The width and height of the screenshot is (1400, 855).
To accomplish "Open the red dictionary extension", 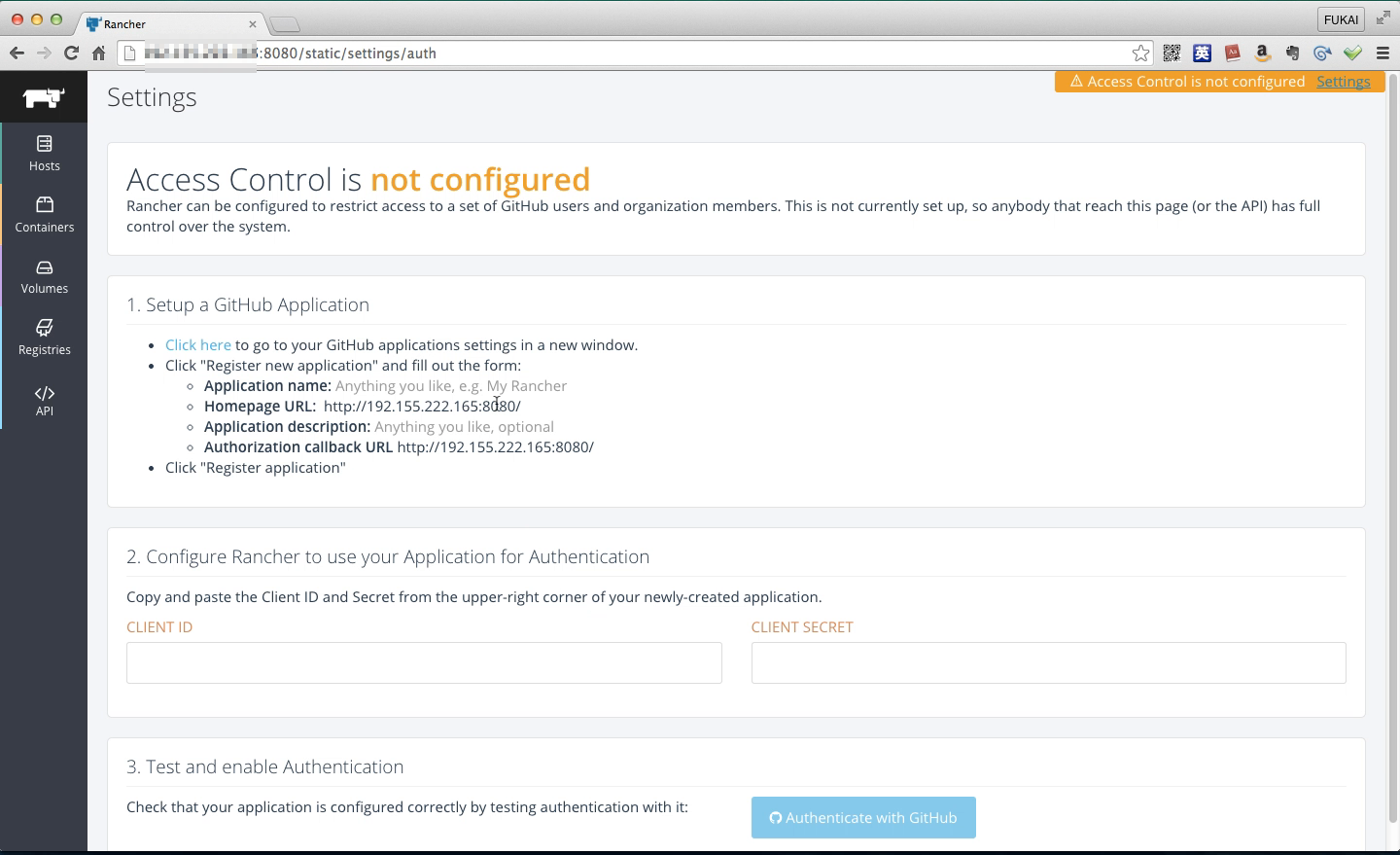I will pyautogui.click(x=1233, y=53).
